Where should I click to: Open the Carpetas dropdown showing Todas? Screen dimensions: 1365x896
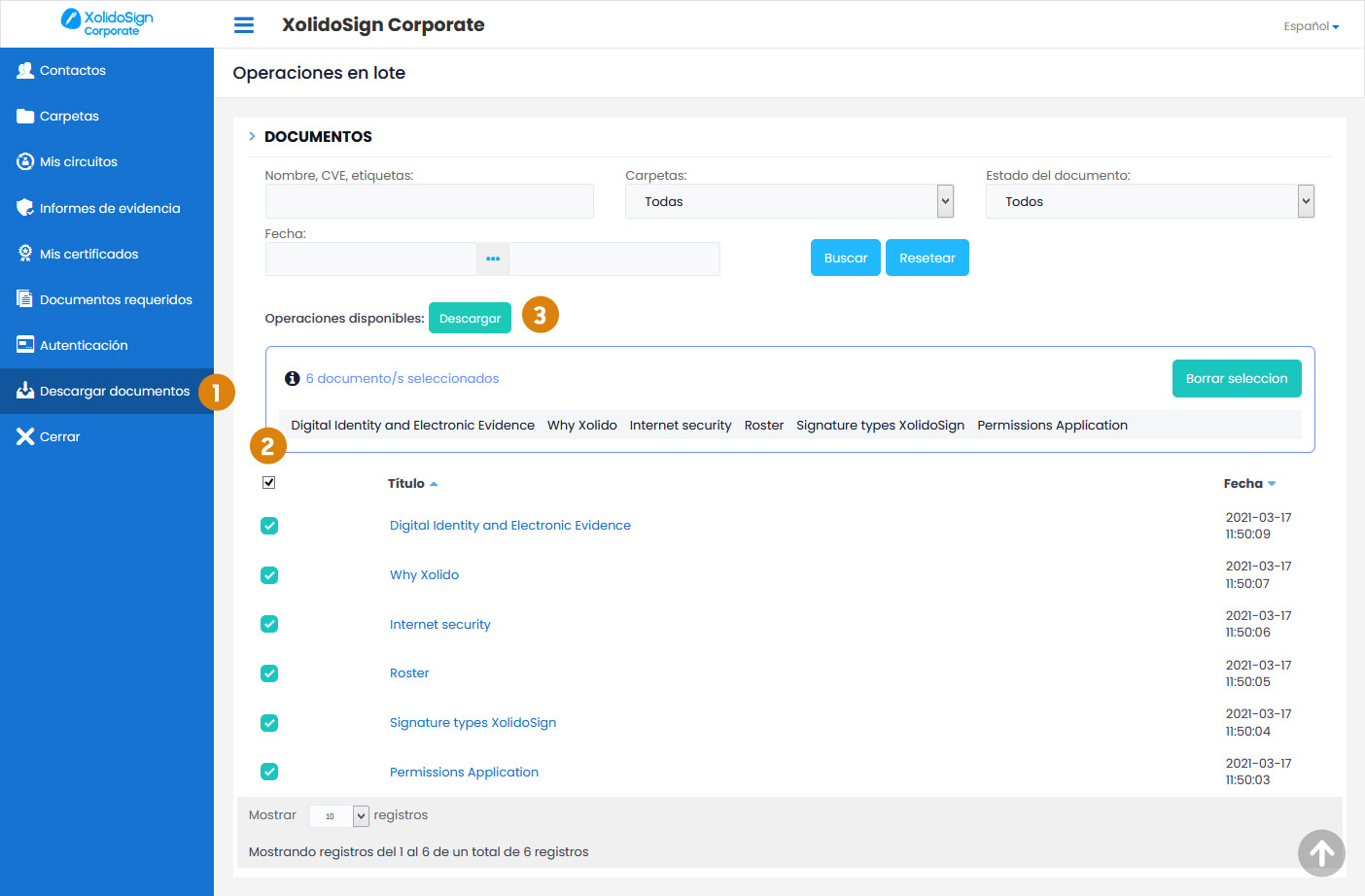click(x=789, y=201)
